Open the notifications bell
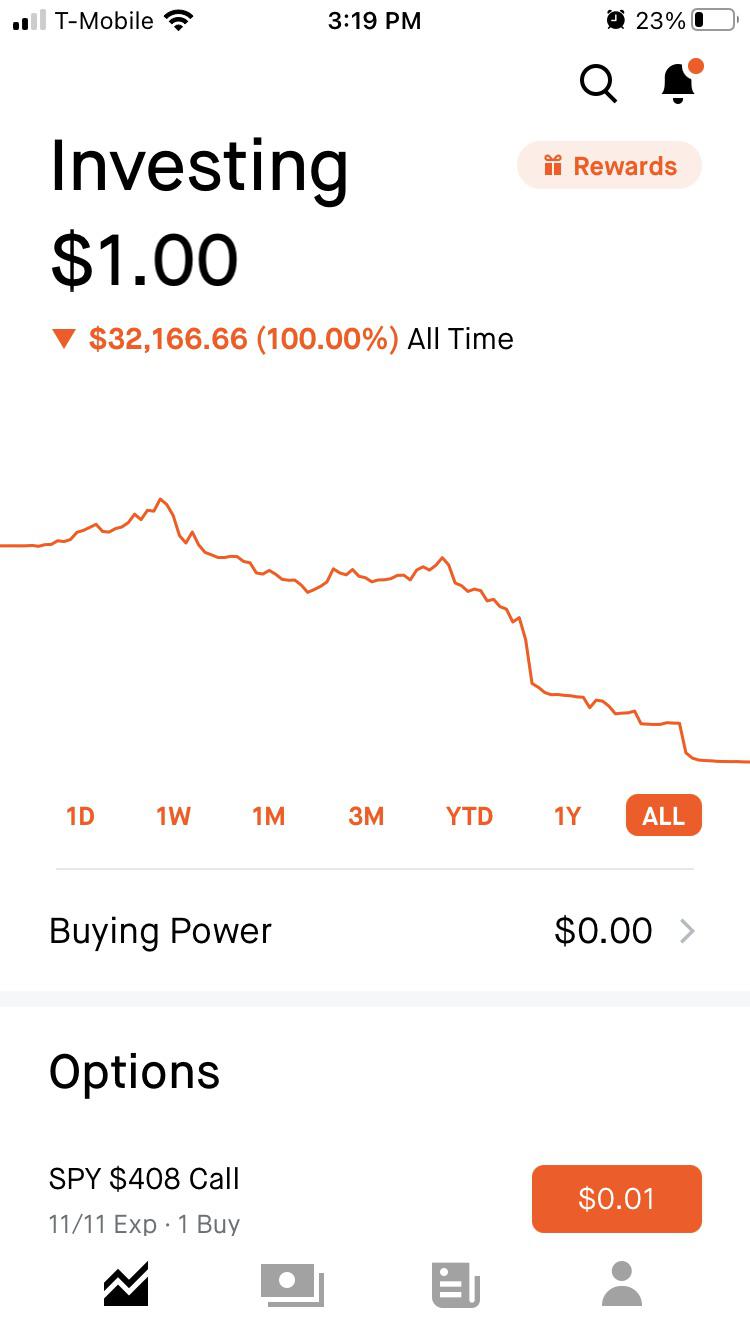This screenshot has height=1334, width=750. click(679, 83)
